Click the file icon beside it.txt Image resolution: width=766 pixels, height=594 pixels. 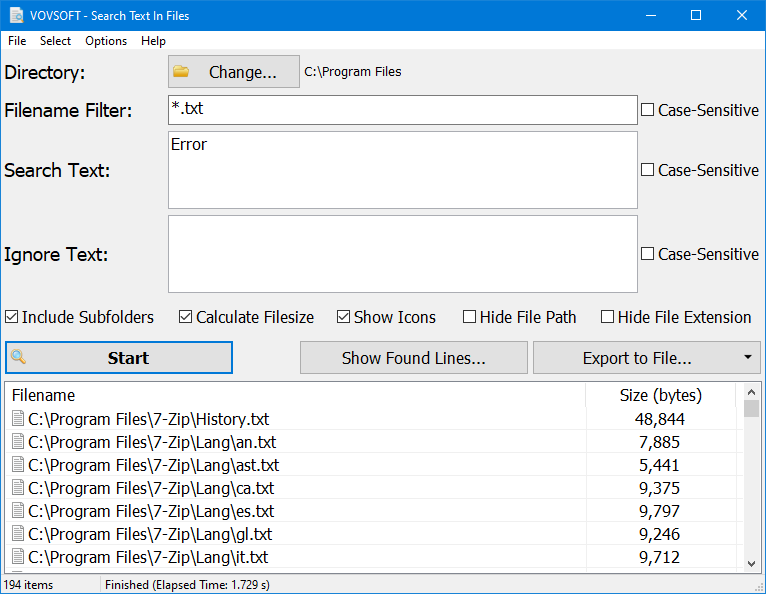pos(18,556)
